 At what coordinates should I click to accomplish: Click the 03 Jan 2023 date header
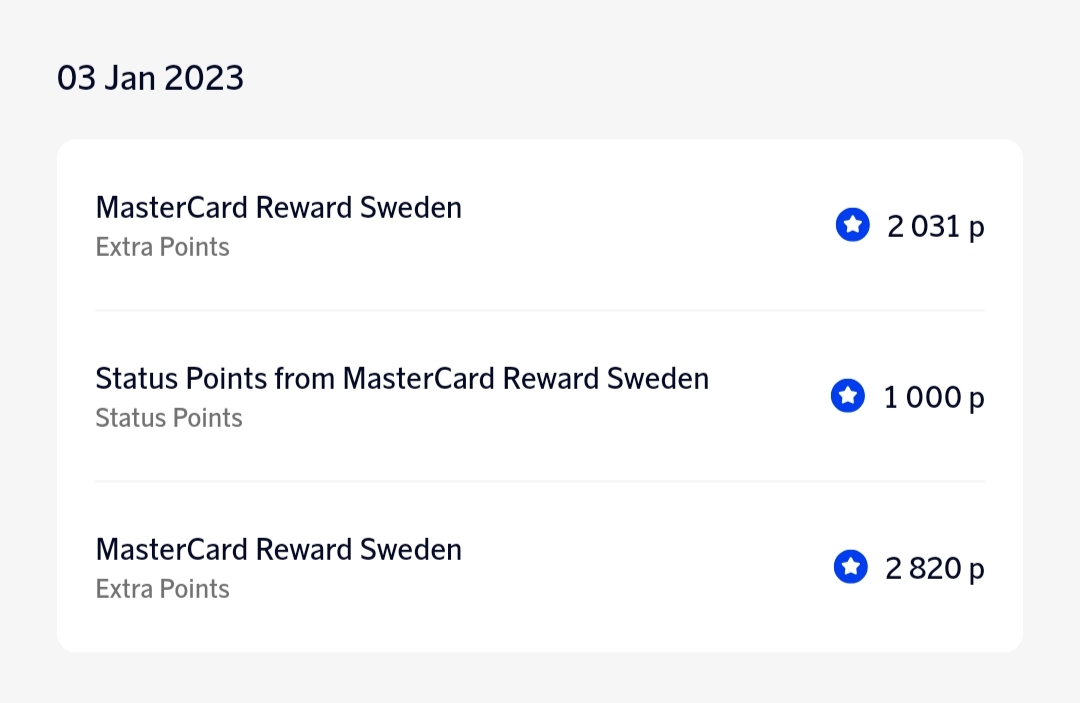tap(150, 78)
